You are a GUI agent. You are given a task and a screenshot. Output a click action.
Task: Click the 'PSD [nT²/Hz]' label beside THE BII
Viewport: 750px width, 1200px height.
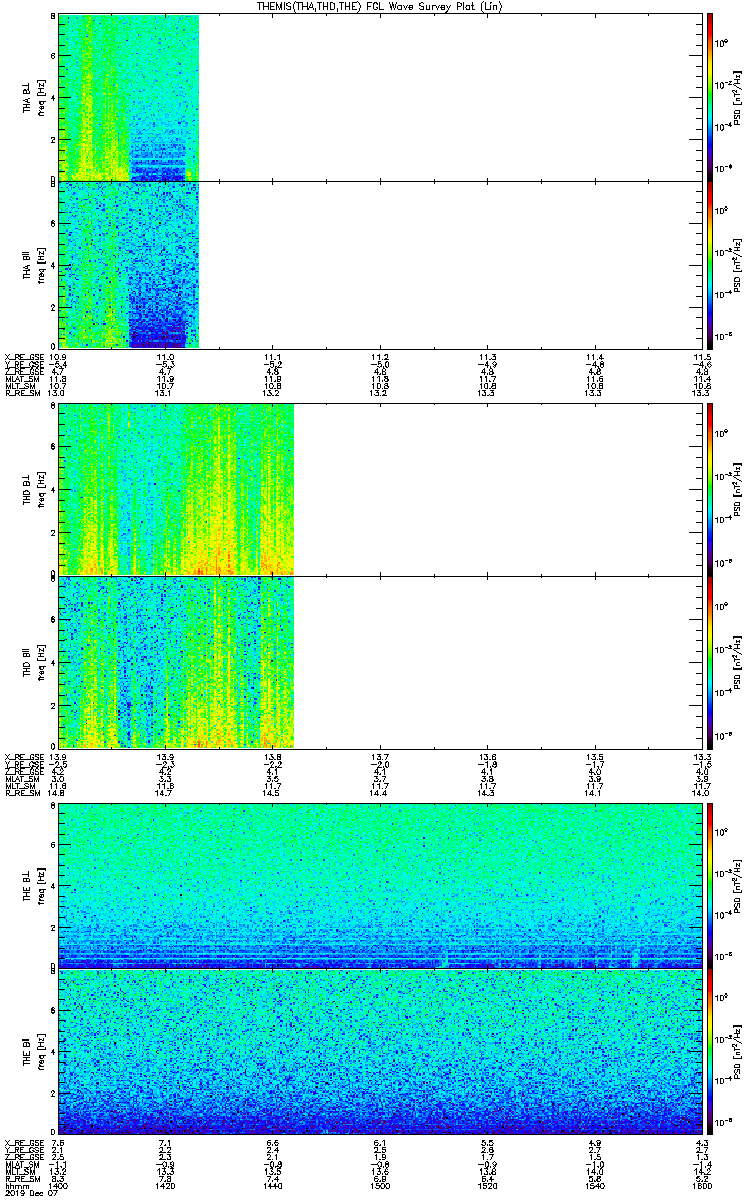pyautogui.click(x=738, y=1051)
